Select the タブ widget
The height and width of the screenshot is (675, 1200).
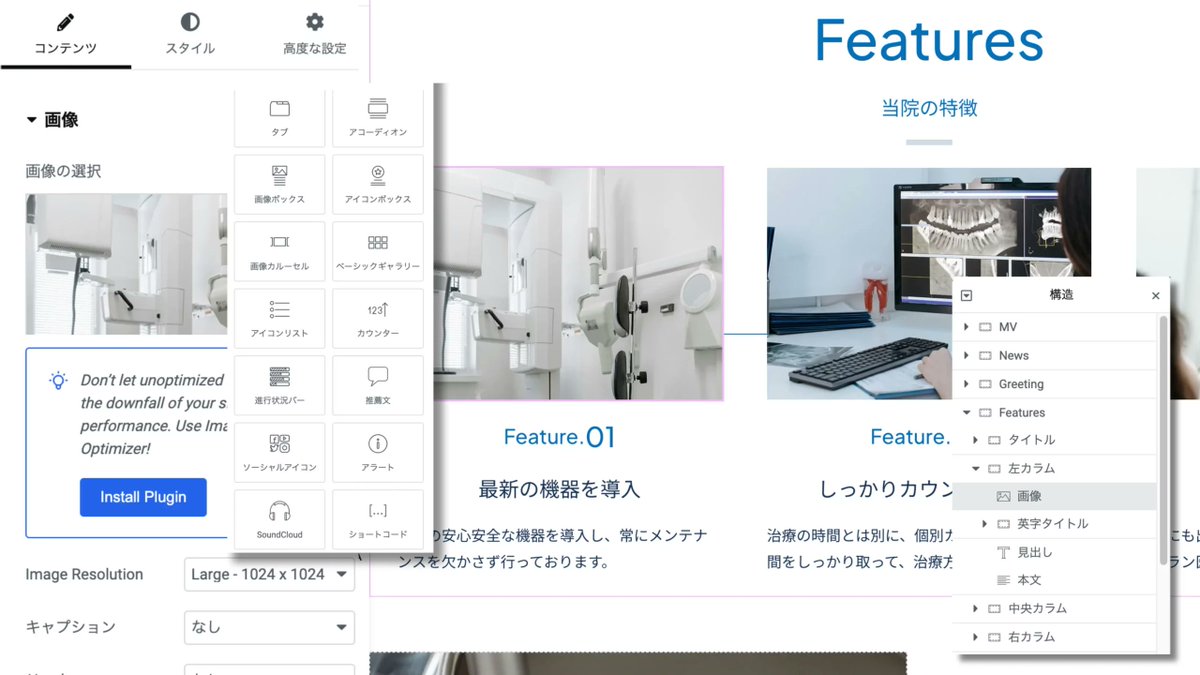tap(280, 116)
